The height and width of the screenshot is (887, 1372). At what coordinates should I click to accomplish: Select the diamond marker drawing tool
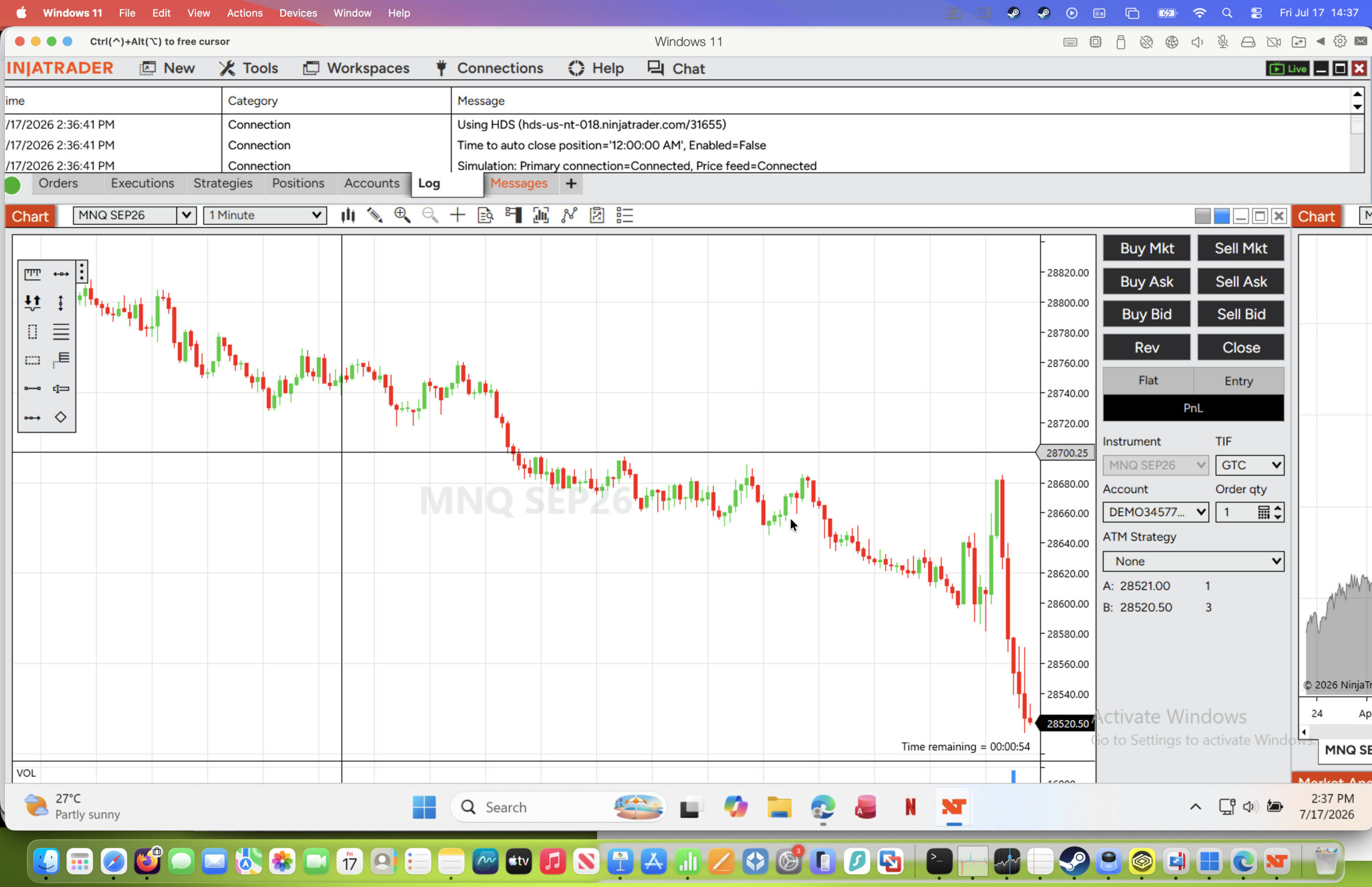click(61, 417)
